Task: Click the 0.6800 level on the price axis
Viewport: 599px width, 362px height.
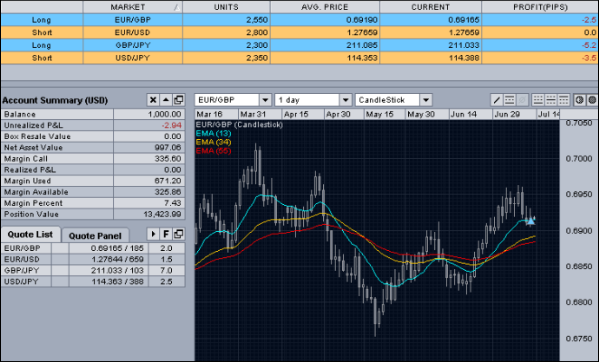Action: click(x=579, y=302)
